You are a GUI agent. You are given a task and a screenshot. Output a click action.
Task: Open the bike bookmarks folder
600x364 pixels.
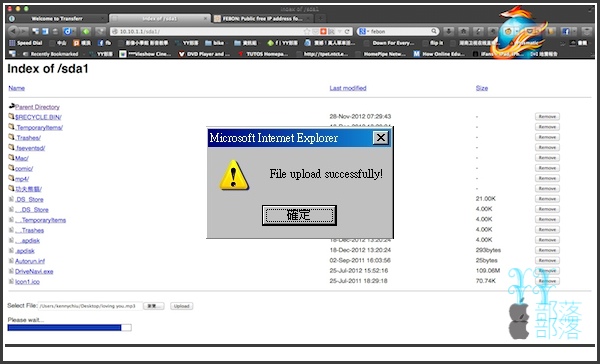coord(214,43)
